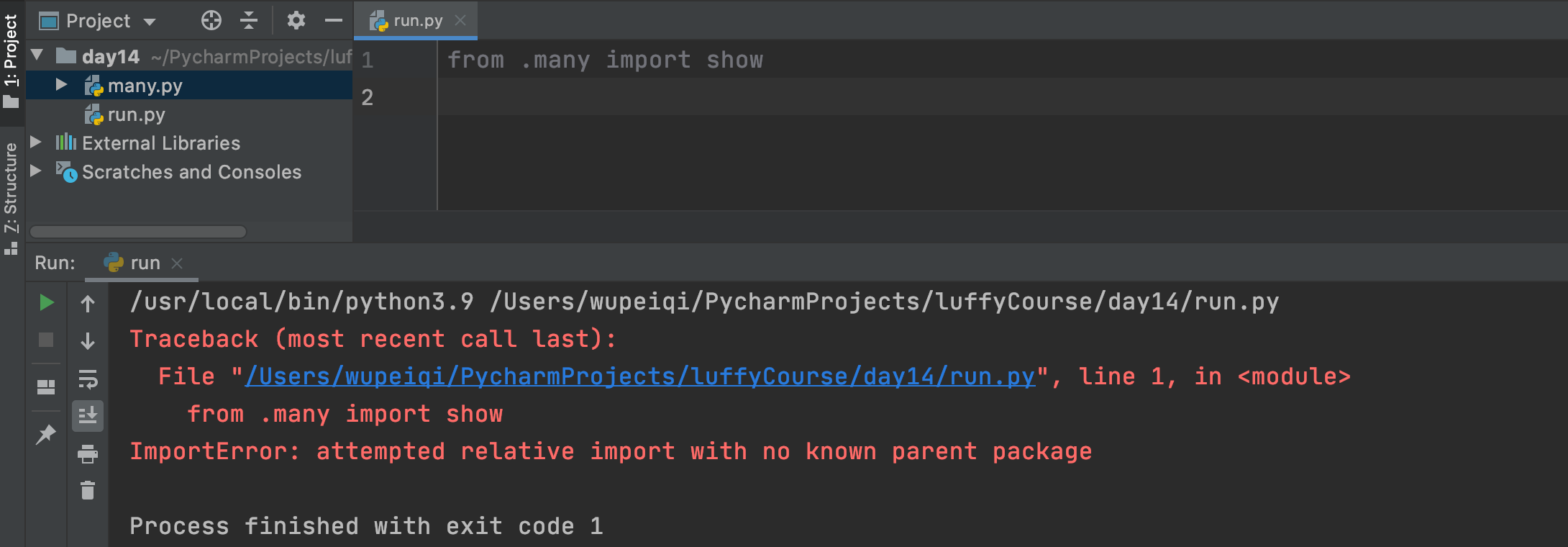The height and width of the screenshot is (547, 1568).
Task: Open the run.py traceback file link
Action: [x=639, y=376]
